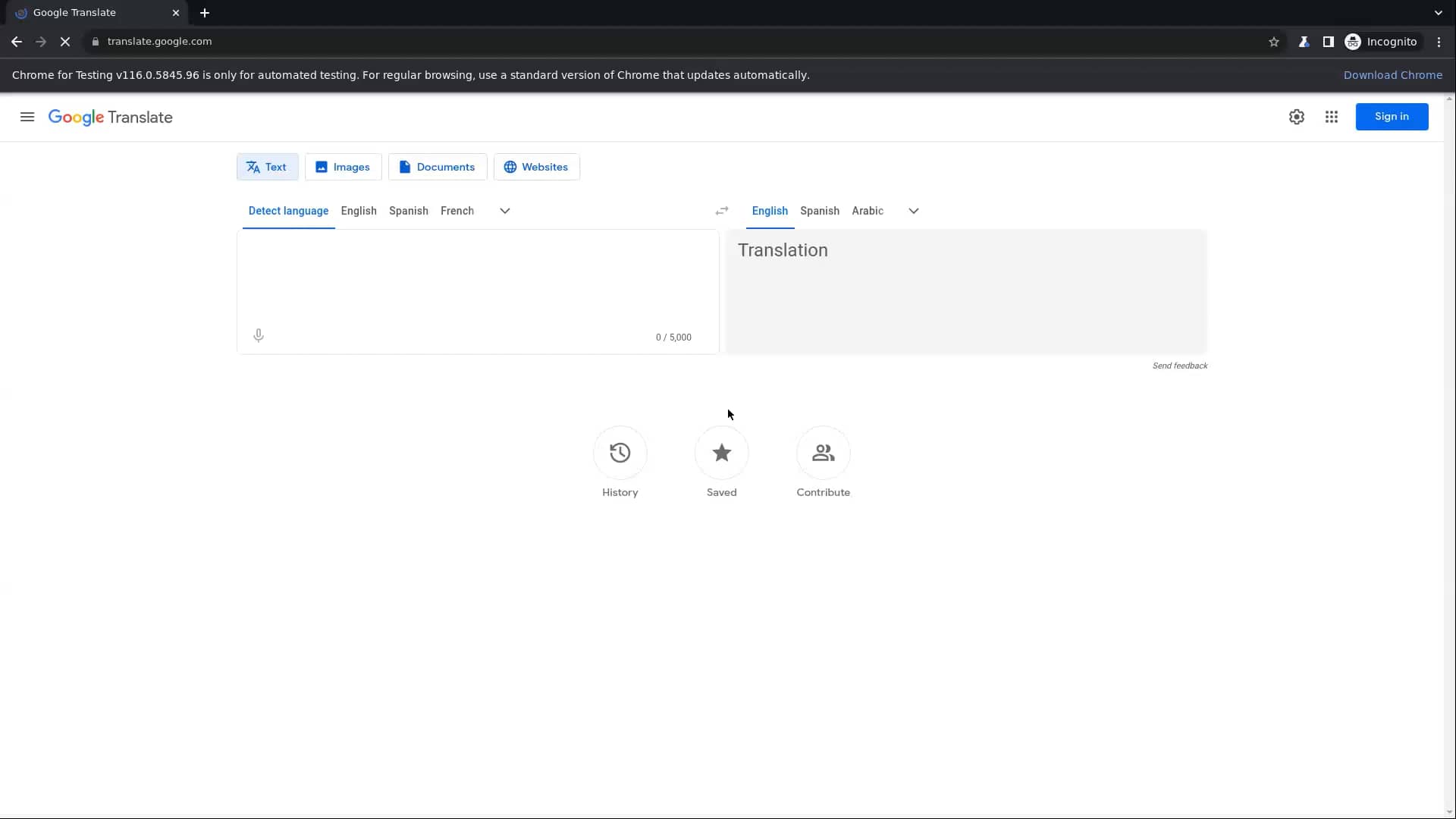Bookmark this page with star

1274,42
